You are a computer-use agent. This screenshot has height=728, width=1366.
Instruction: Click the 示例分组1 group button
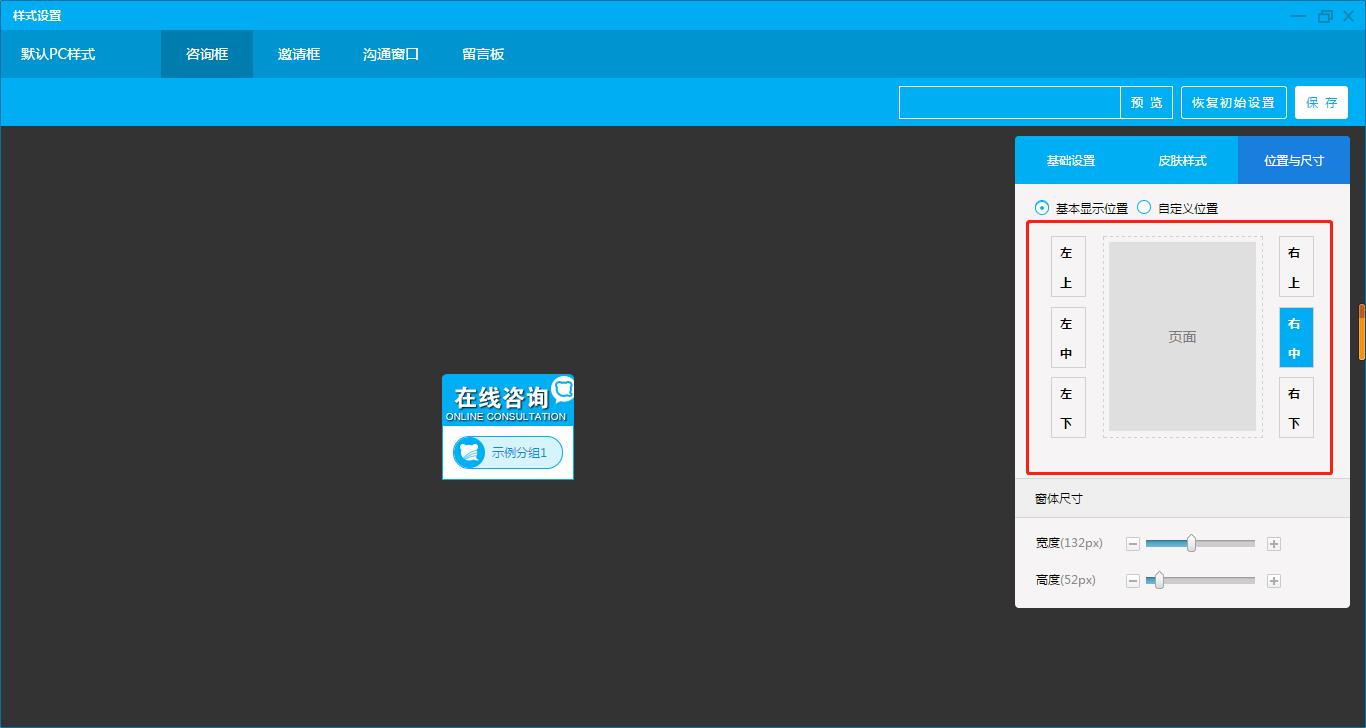508,453
